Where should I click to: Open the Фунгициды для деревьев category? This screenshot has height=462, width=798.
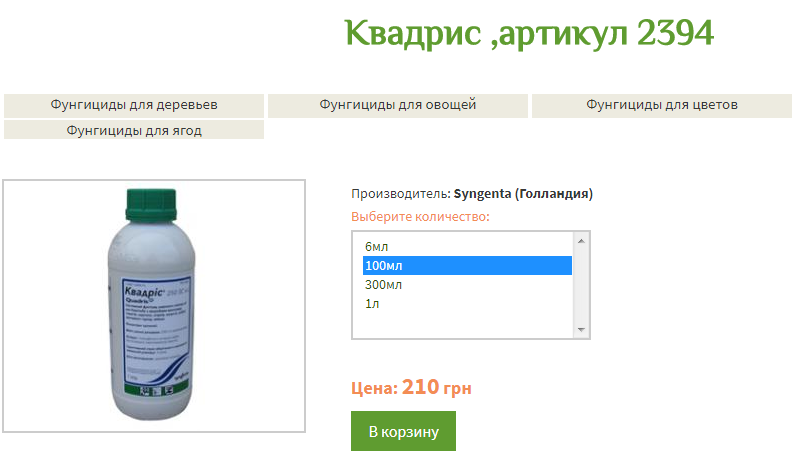(x=134, y=105)
